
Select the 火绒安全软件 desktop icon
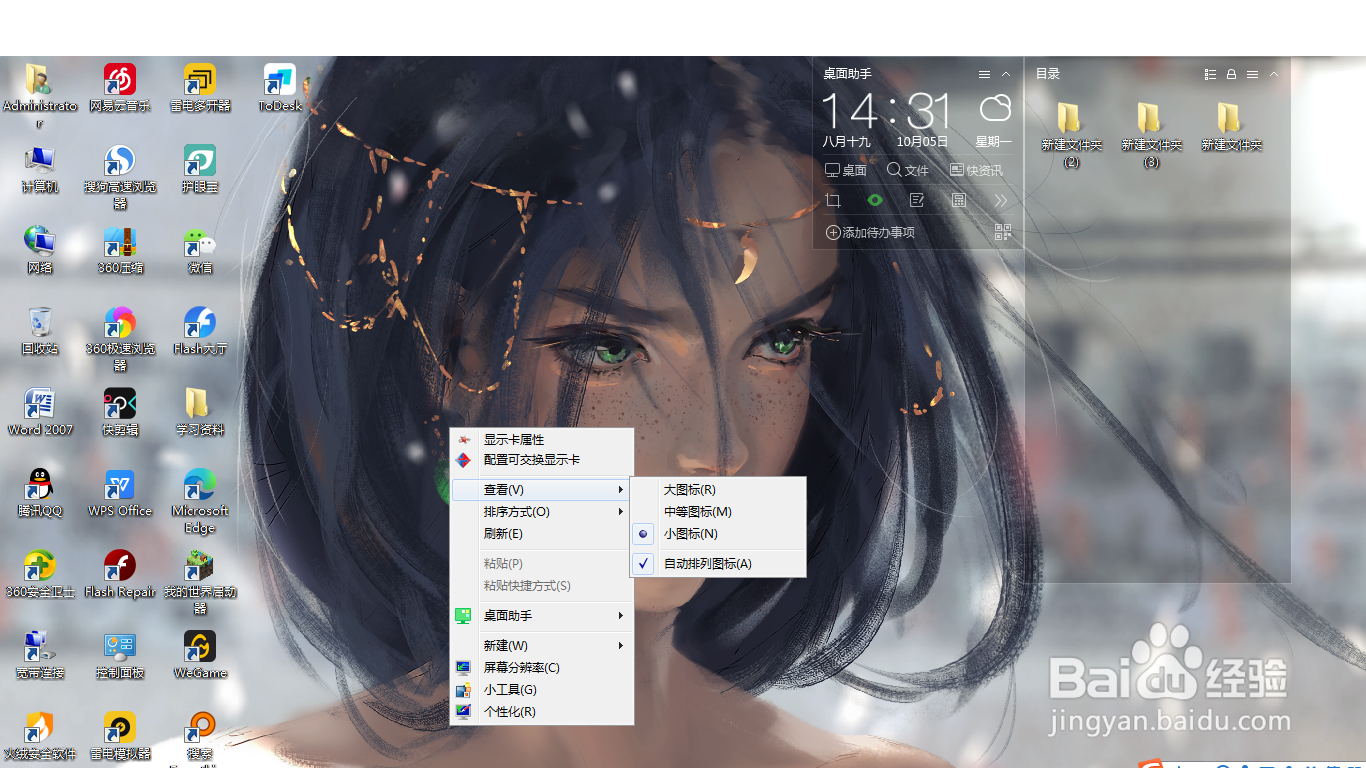(x=40, y=736)
